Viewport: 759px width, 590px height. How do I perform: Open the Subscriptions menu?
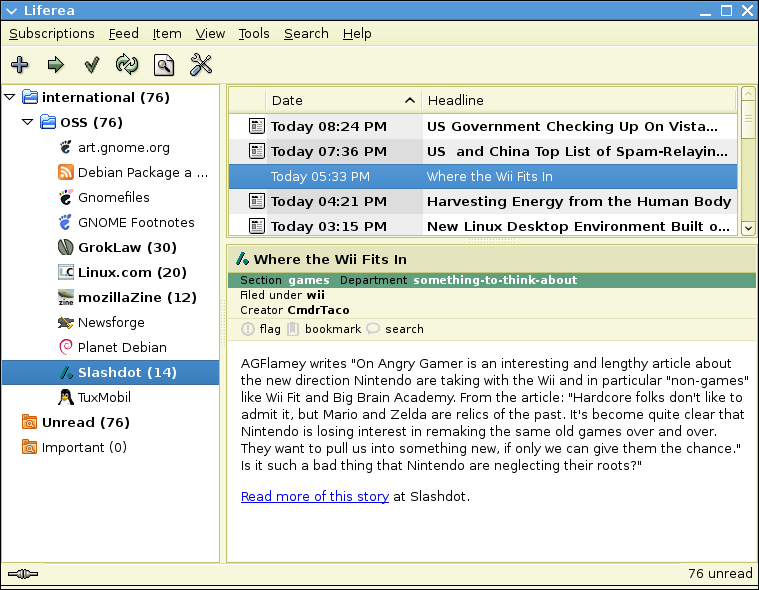coord(52,33)
